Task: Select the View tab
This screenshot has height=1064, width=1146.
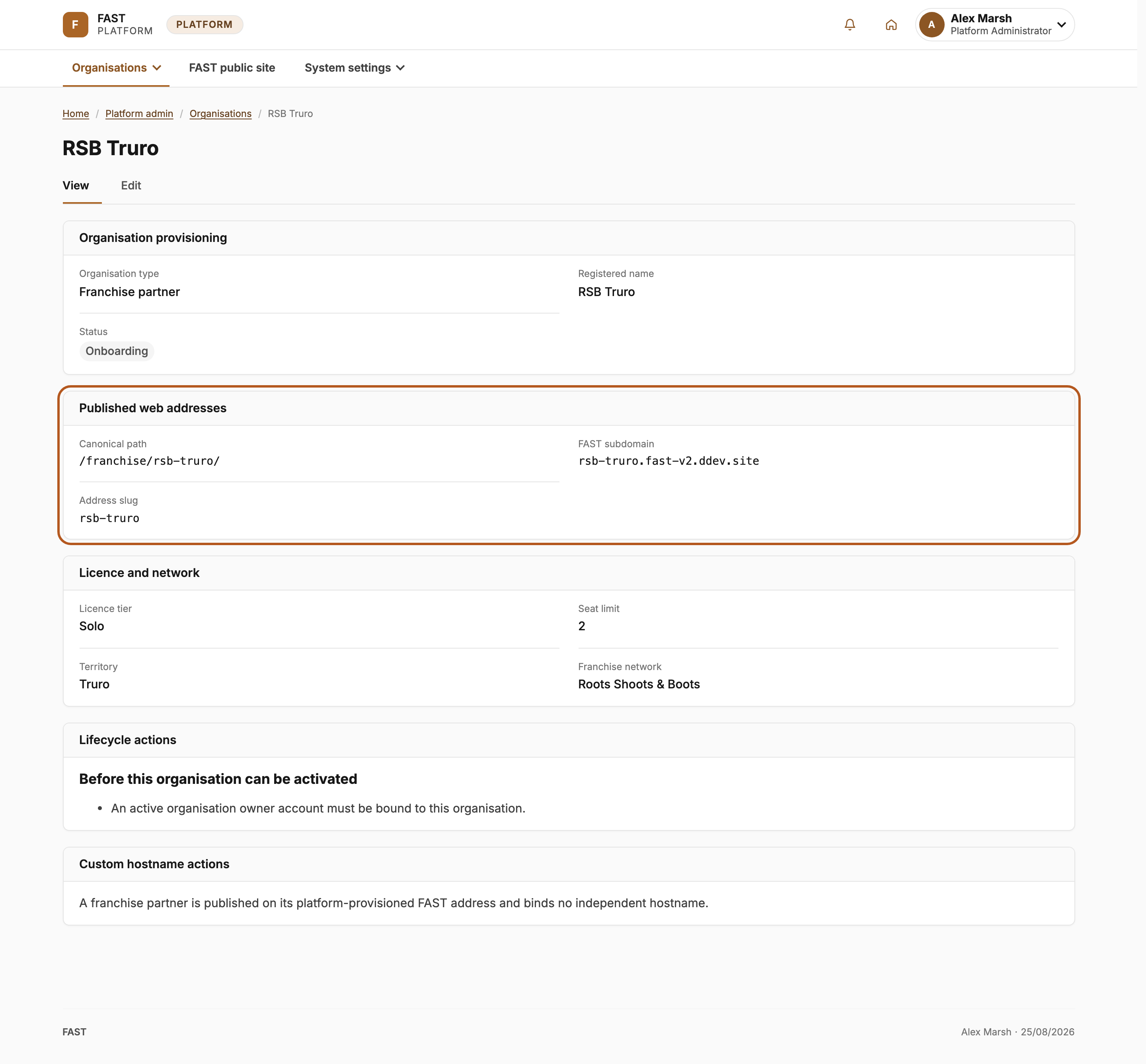Action: click(x=76, y=185)
